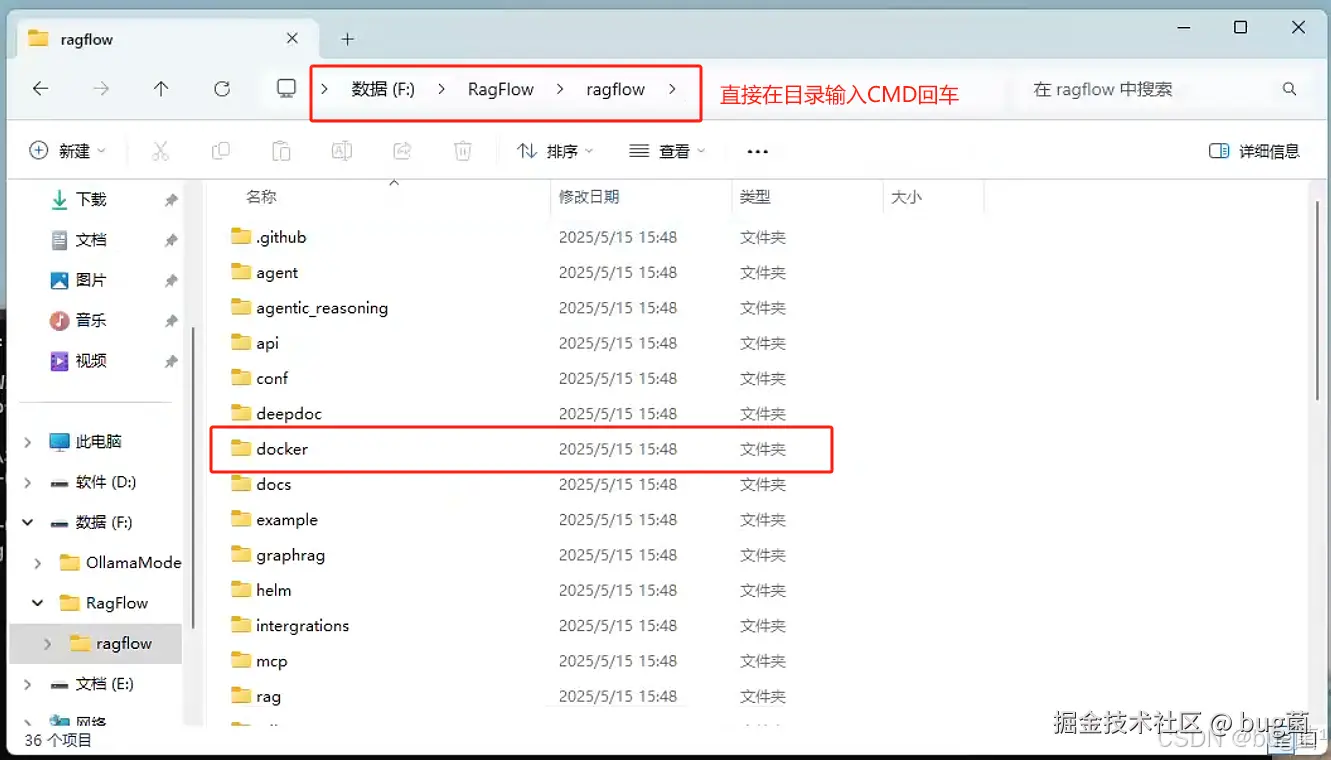Screen dimensions: 1331x760
Task: Click the pin icon beside 图片
Action: [171, 280]
